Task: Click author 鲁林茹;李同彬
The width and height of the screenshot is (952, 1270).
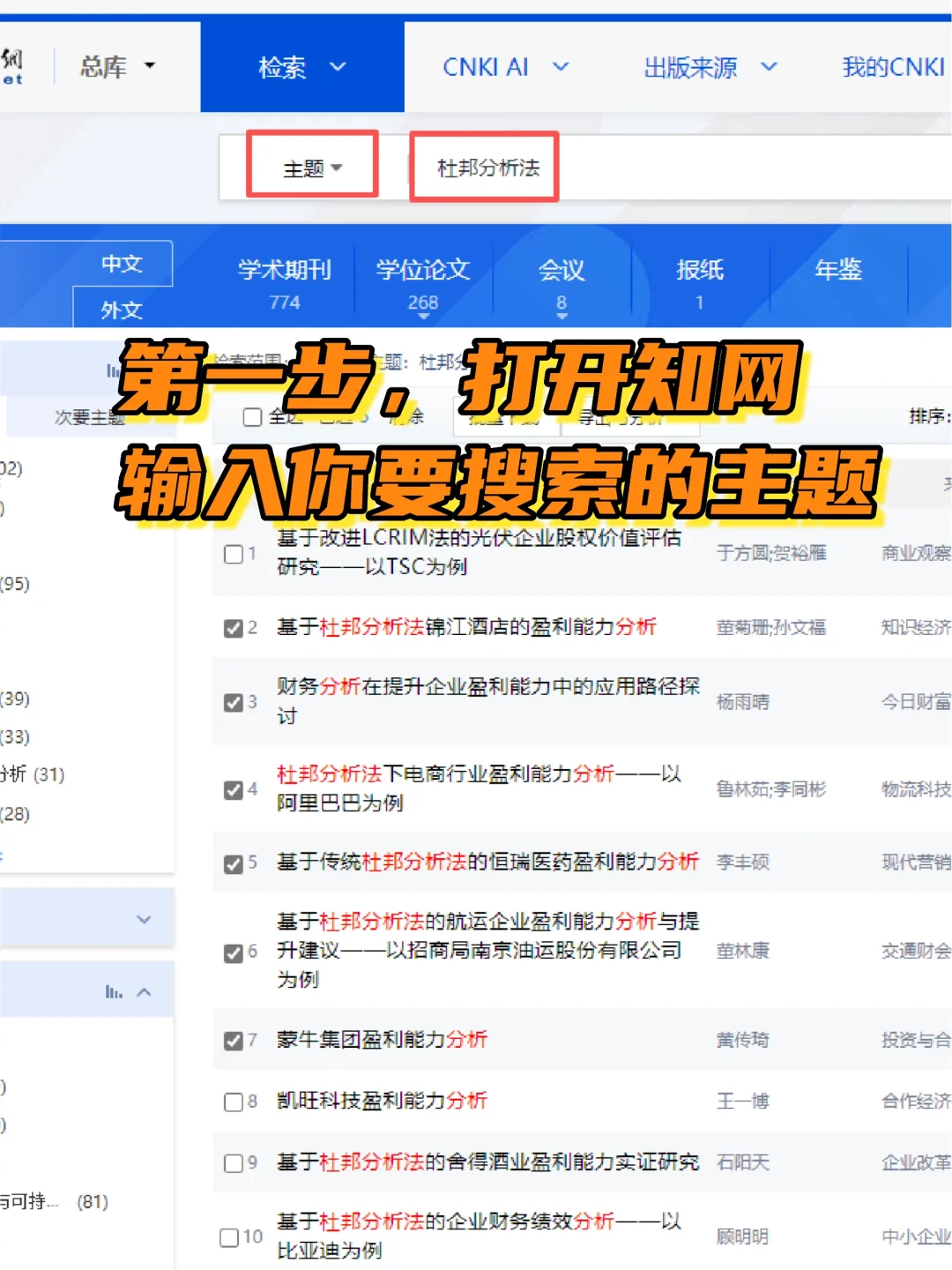Action: click(771, 789)
